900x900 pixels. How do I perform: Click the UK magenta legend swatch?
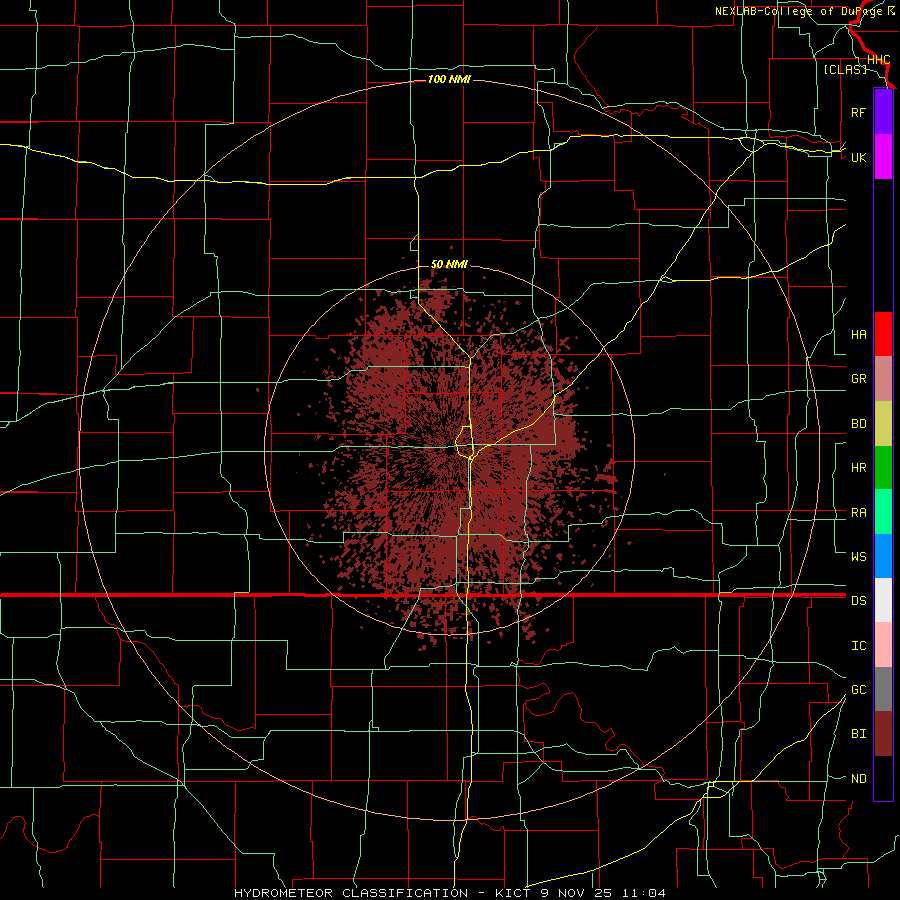883,157
